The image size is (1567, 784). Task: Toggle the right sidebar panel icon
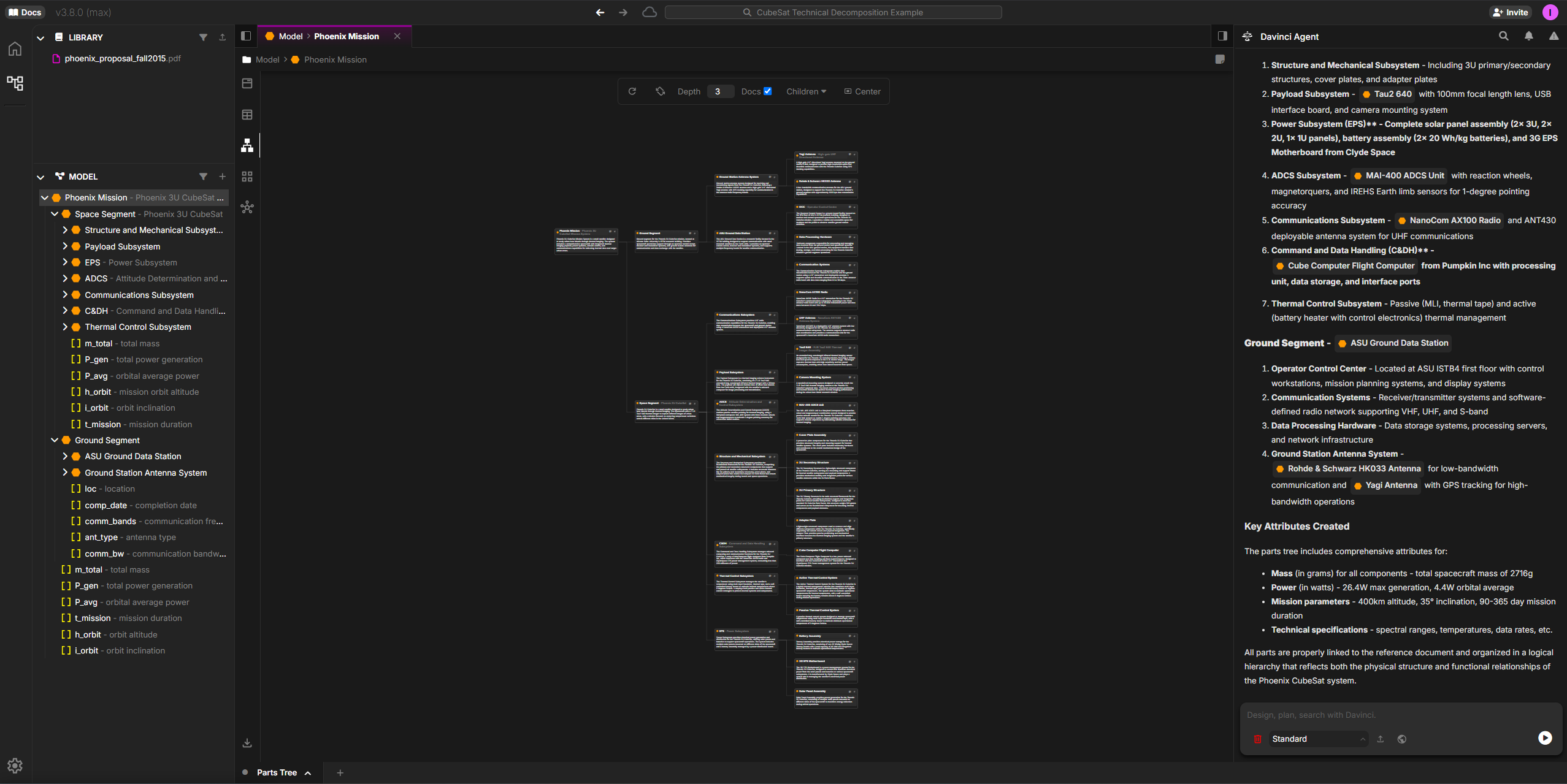[1222, 36]
